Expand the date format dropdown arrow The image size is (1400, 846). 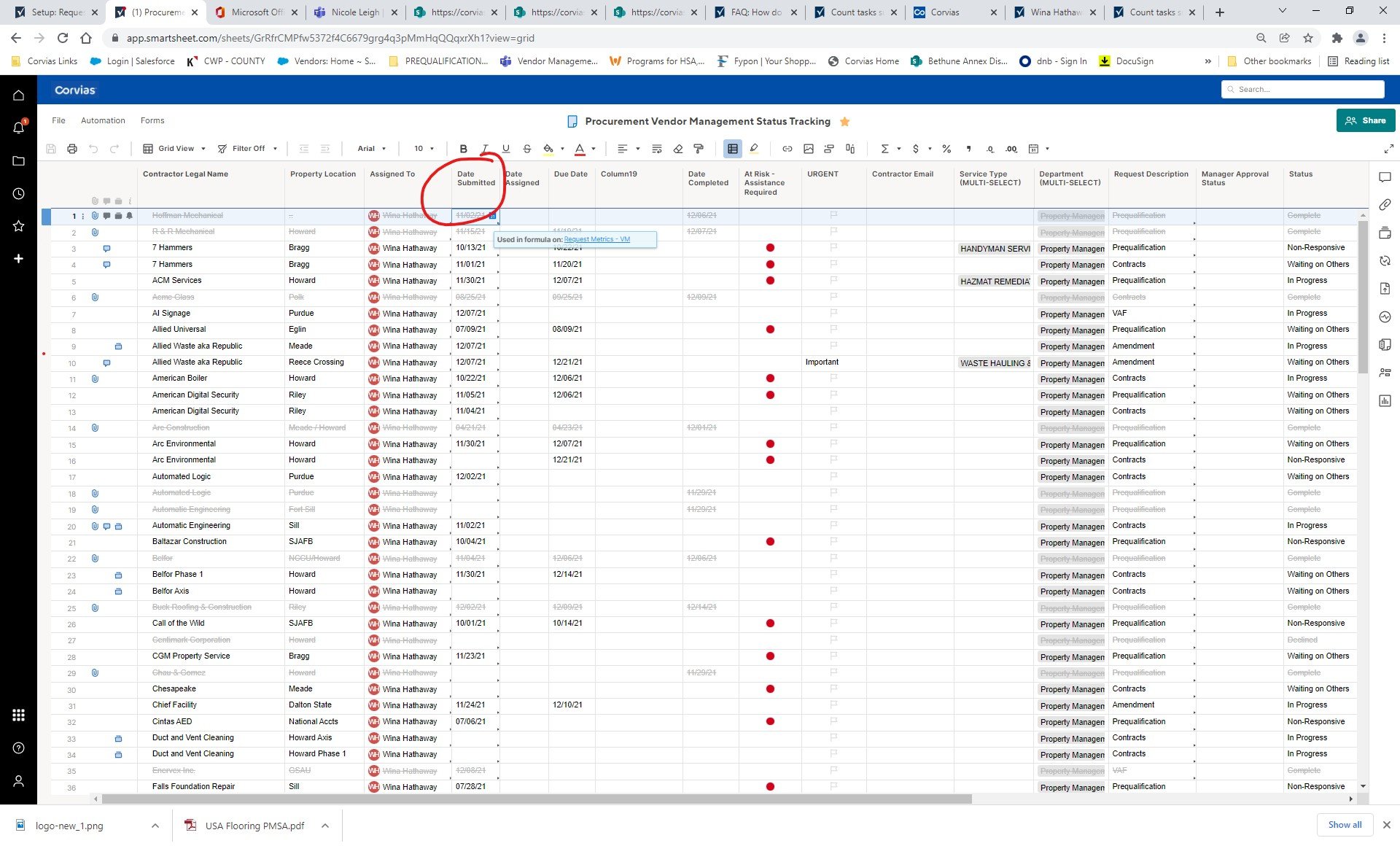tap(1047, 149)
